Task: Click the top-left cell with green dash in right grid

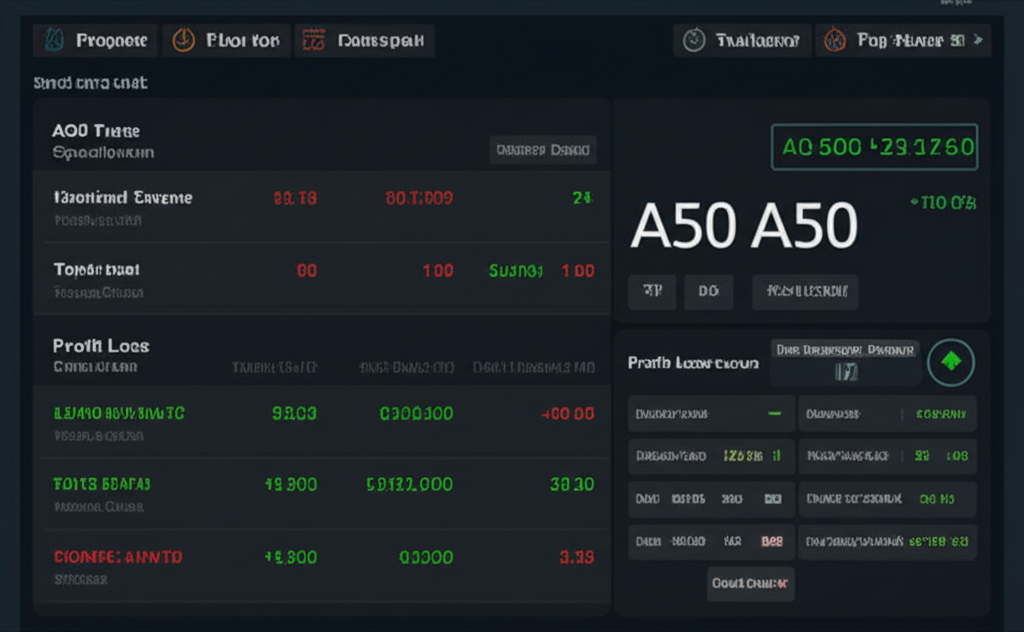Action: tap(711, 413)
